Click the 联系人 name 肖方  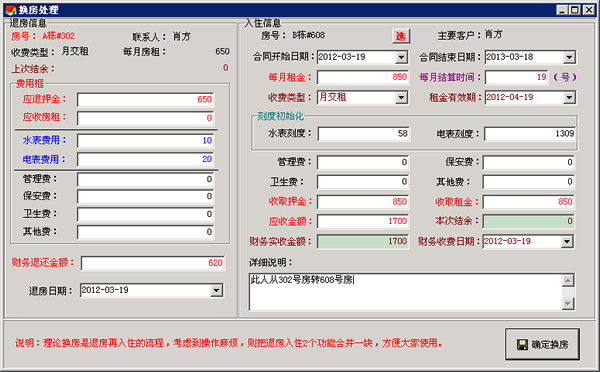[x=181, y=36]
